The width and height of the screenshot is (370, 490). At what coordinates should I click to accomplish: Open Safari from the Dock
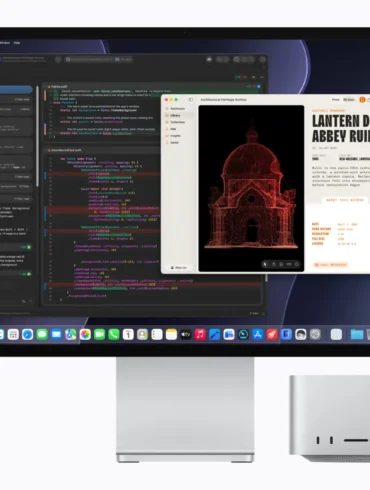pyautogui.click(x=27, y=334)
